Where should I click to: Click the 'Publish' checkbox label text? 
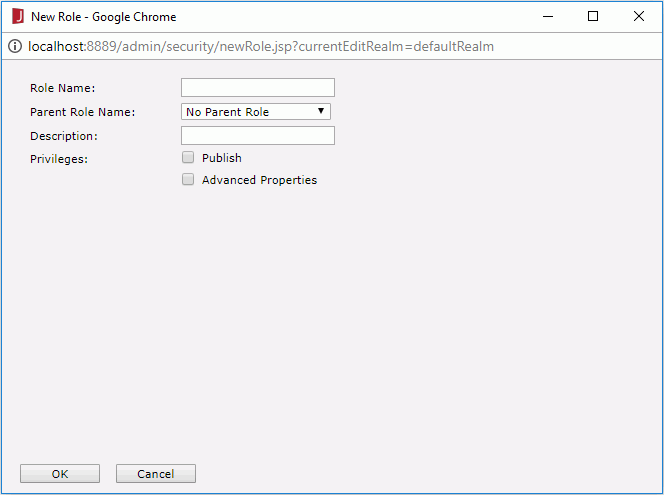(222, 158)
